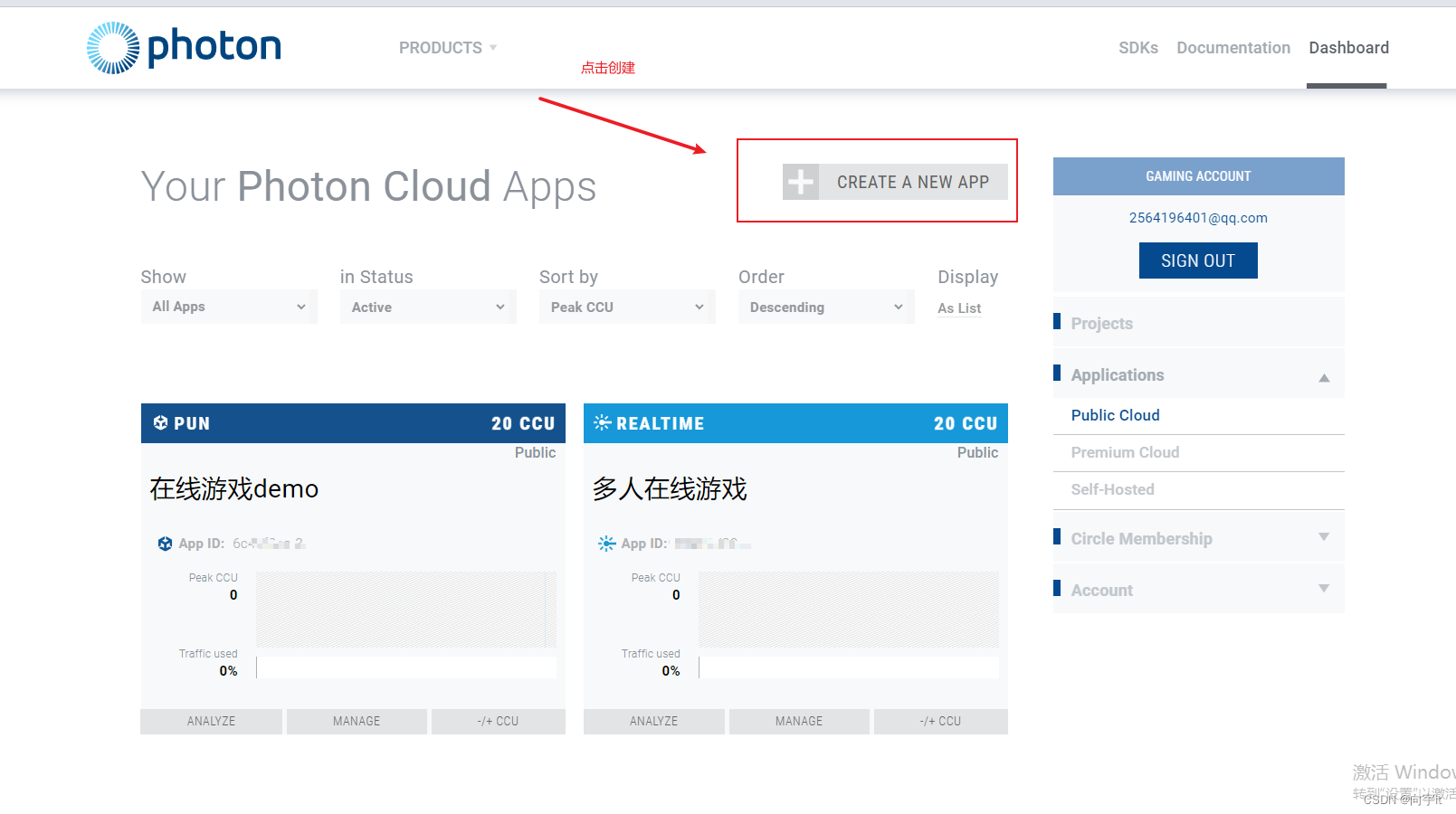1456x814 pixels.
Task: Click the 'Your Photon Cloud Apps' heading
Action: pos(368,187)
